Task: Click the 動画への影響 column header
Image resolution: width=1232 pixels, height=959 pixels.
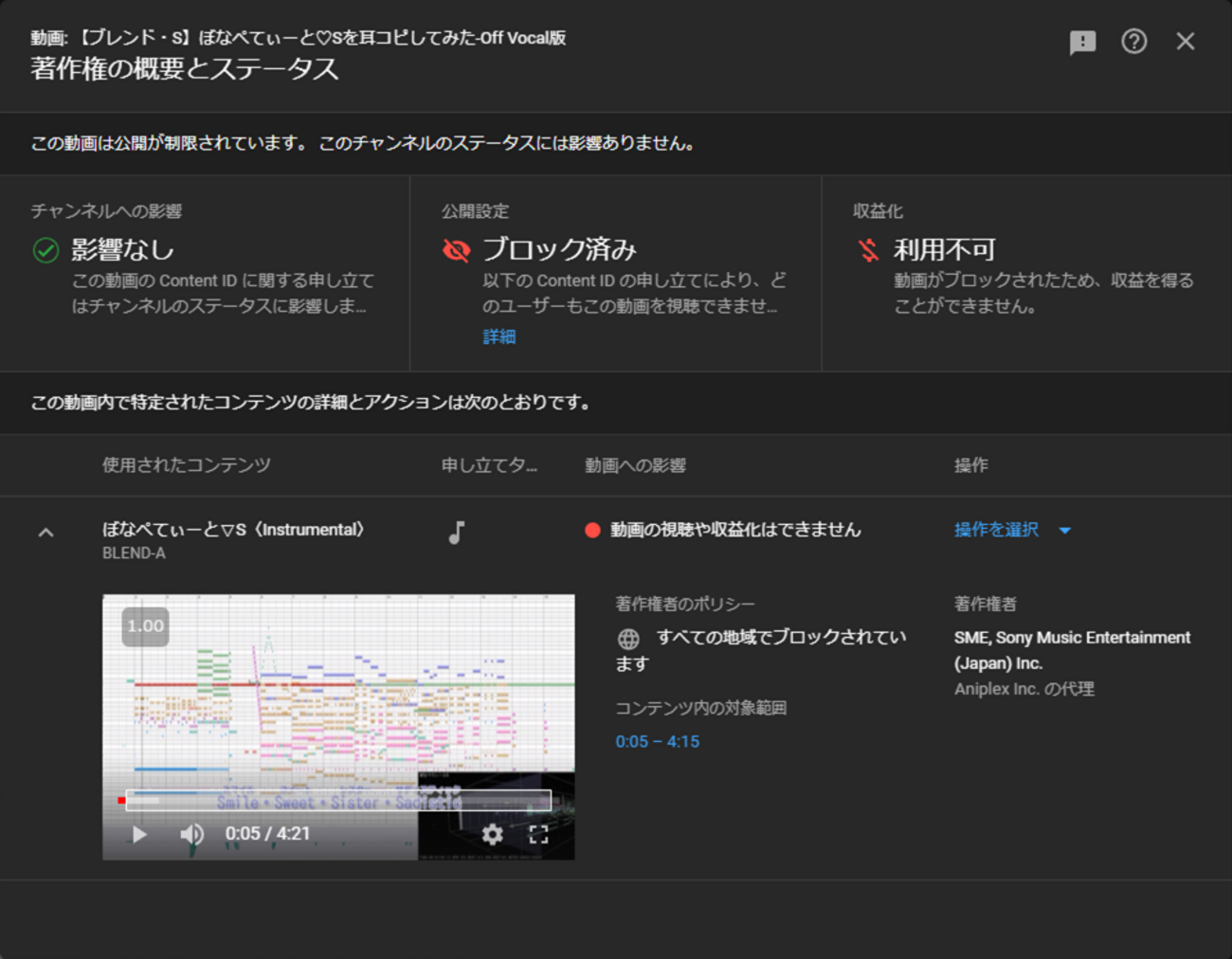Action: [635, 465]
